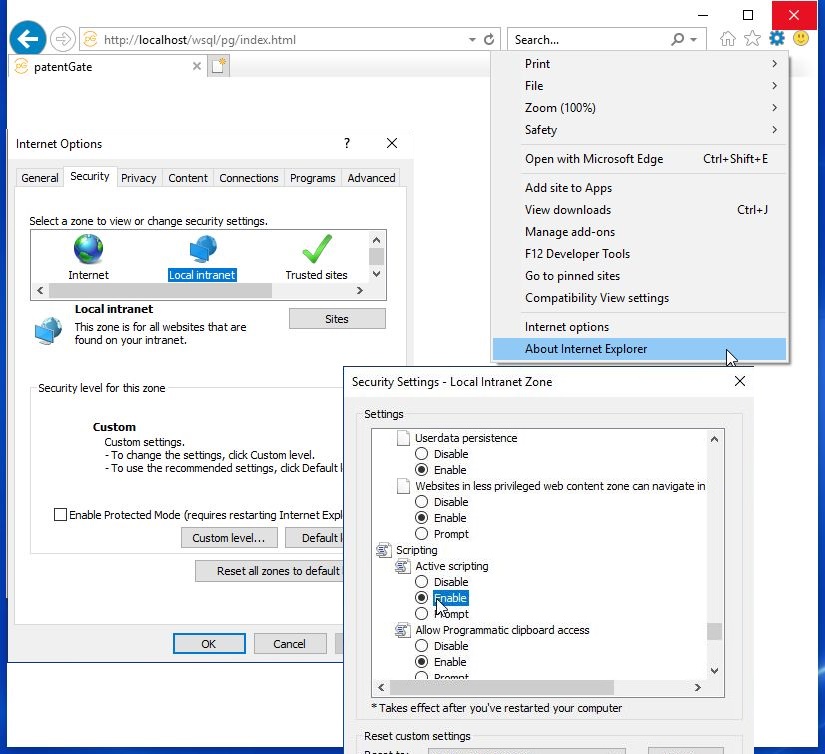
Task: Switch to the General tab
Action: point(40,178)
